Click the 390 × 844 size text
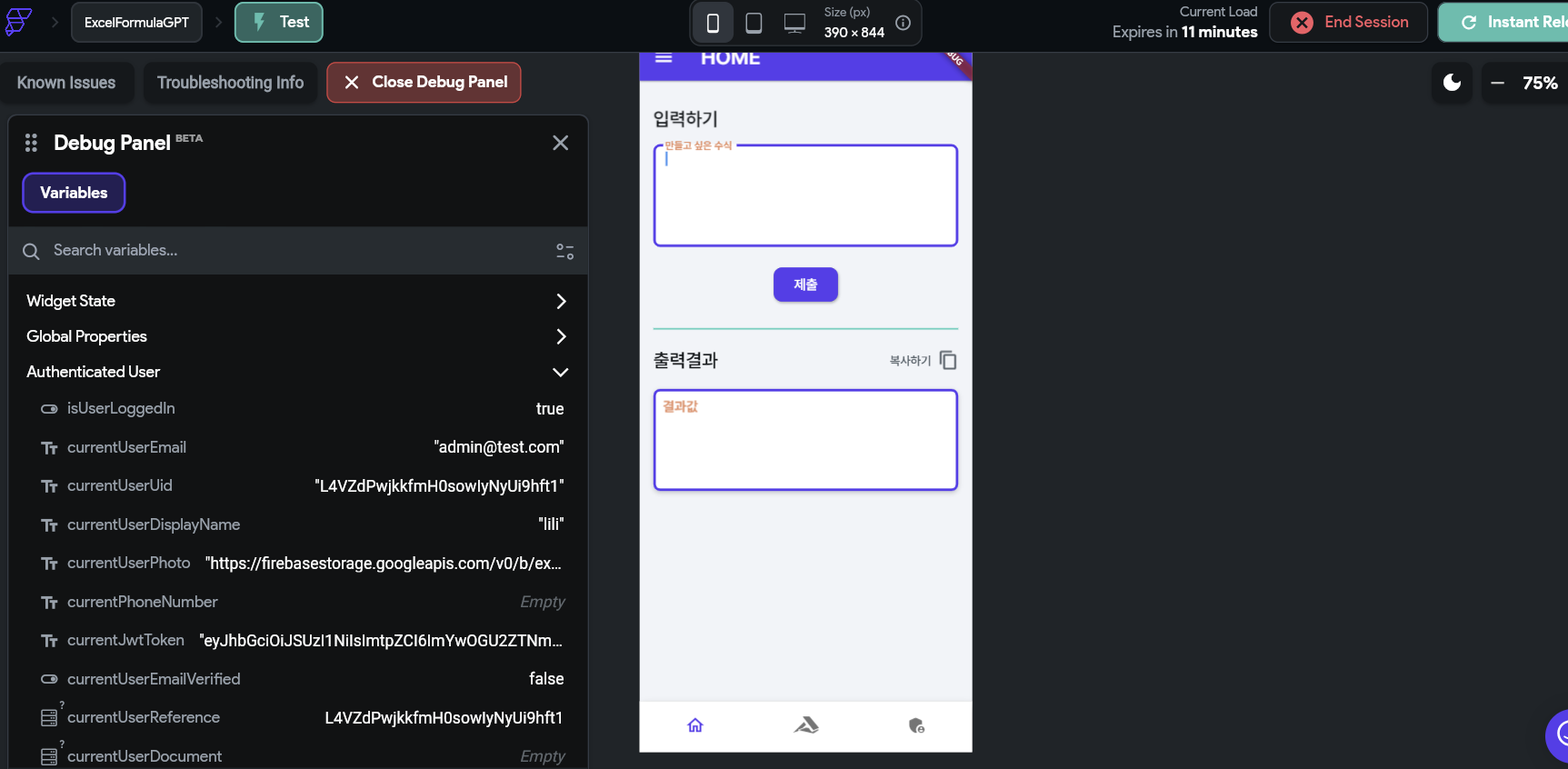The height and width of the screenshot is (769, 1568). 854,32
